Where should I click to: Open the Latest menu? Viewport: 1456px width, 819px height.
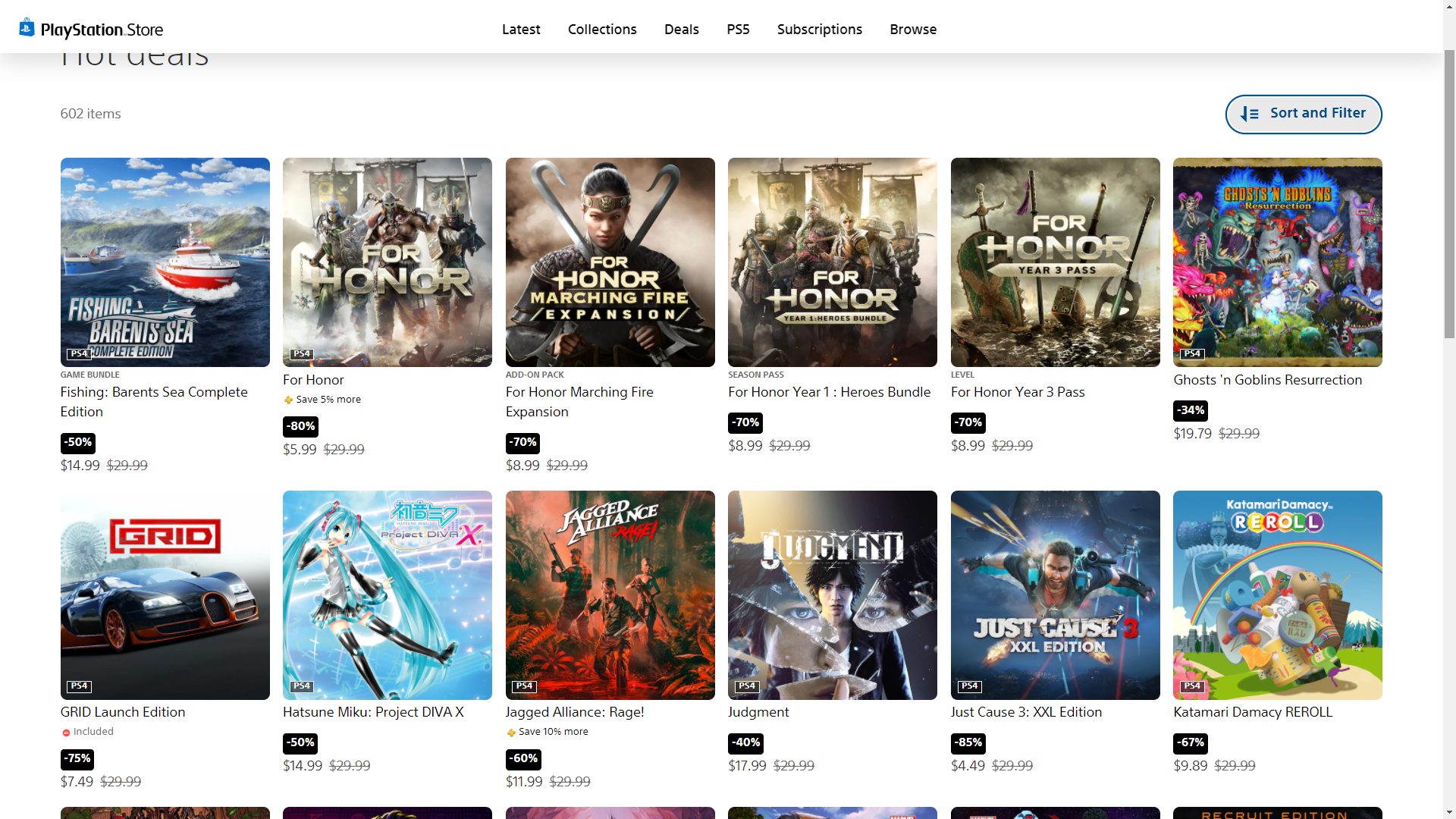521,29
